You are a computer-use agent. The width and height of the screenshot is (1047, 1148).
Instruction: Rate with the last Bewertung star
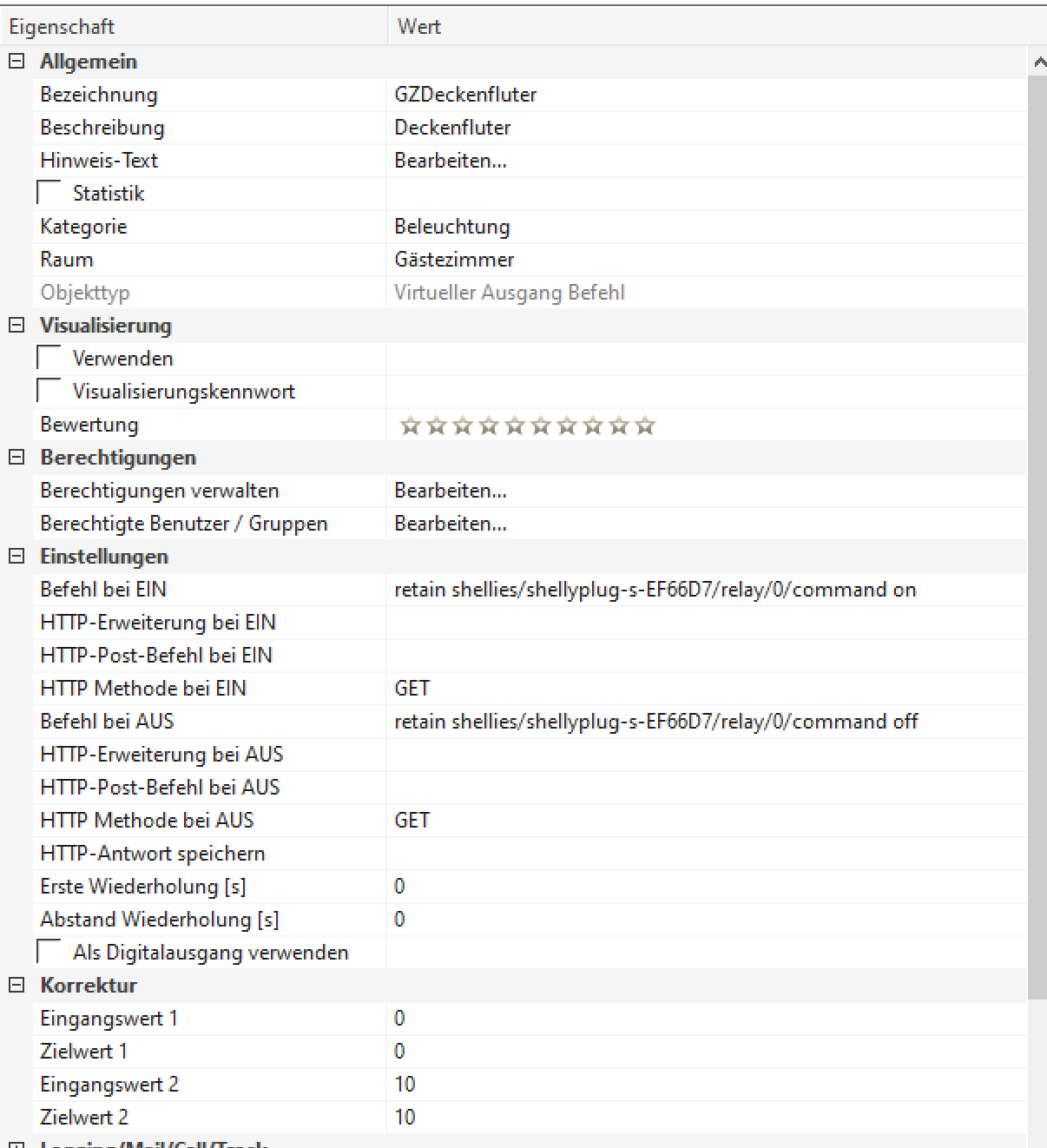click(x=644, y=426)
